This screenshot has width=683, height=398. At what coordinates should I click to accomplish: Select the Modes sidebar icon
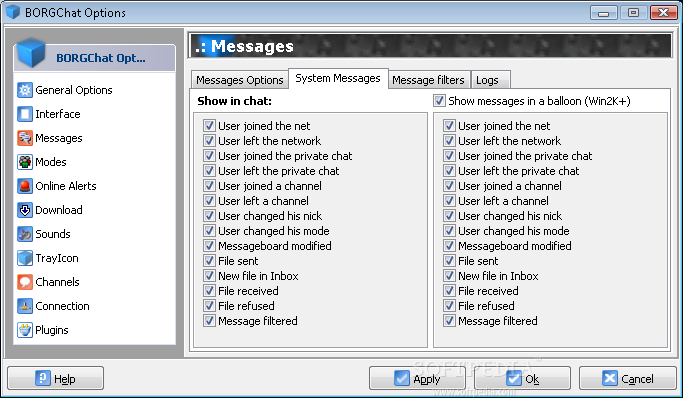click(25, 162)
